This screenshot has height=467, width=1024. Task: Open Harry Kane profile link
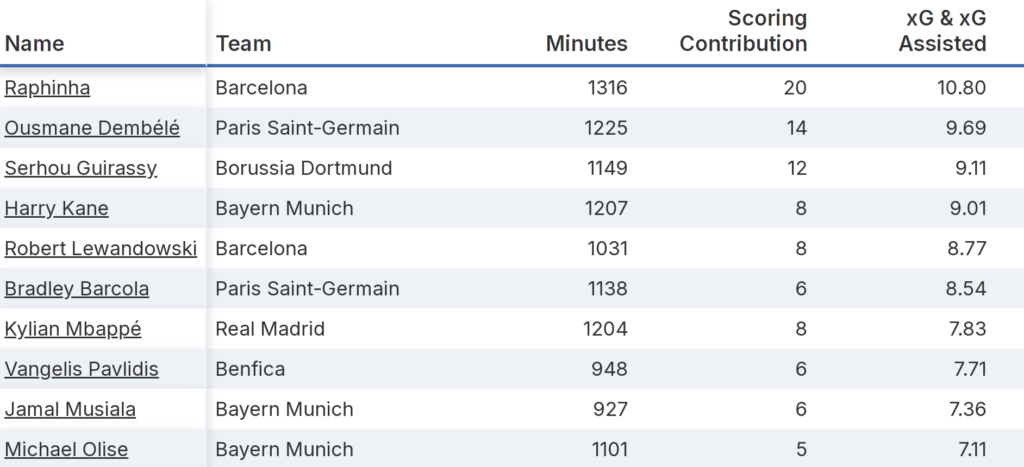(x=56, y=208)
